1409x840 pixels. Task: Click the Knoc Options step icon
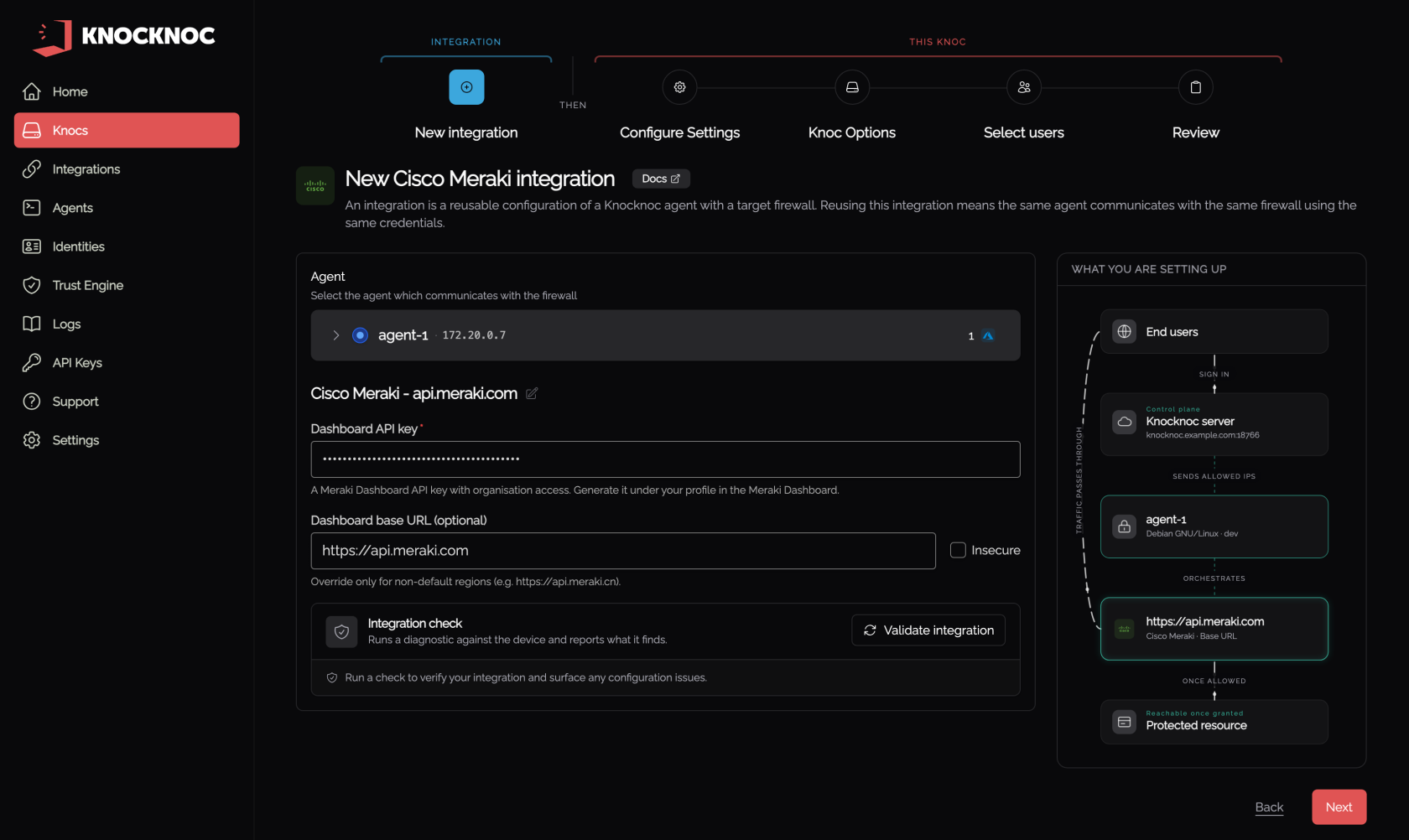click(x=852, y=87)
